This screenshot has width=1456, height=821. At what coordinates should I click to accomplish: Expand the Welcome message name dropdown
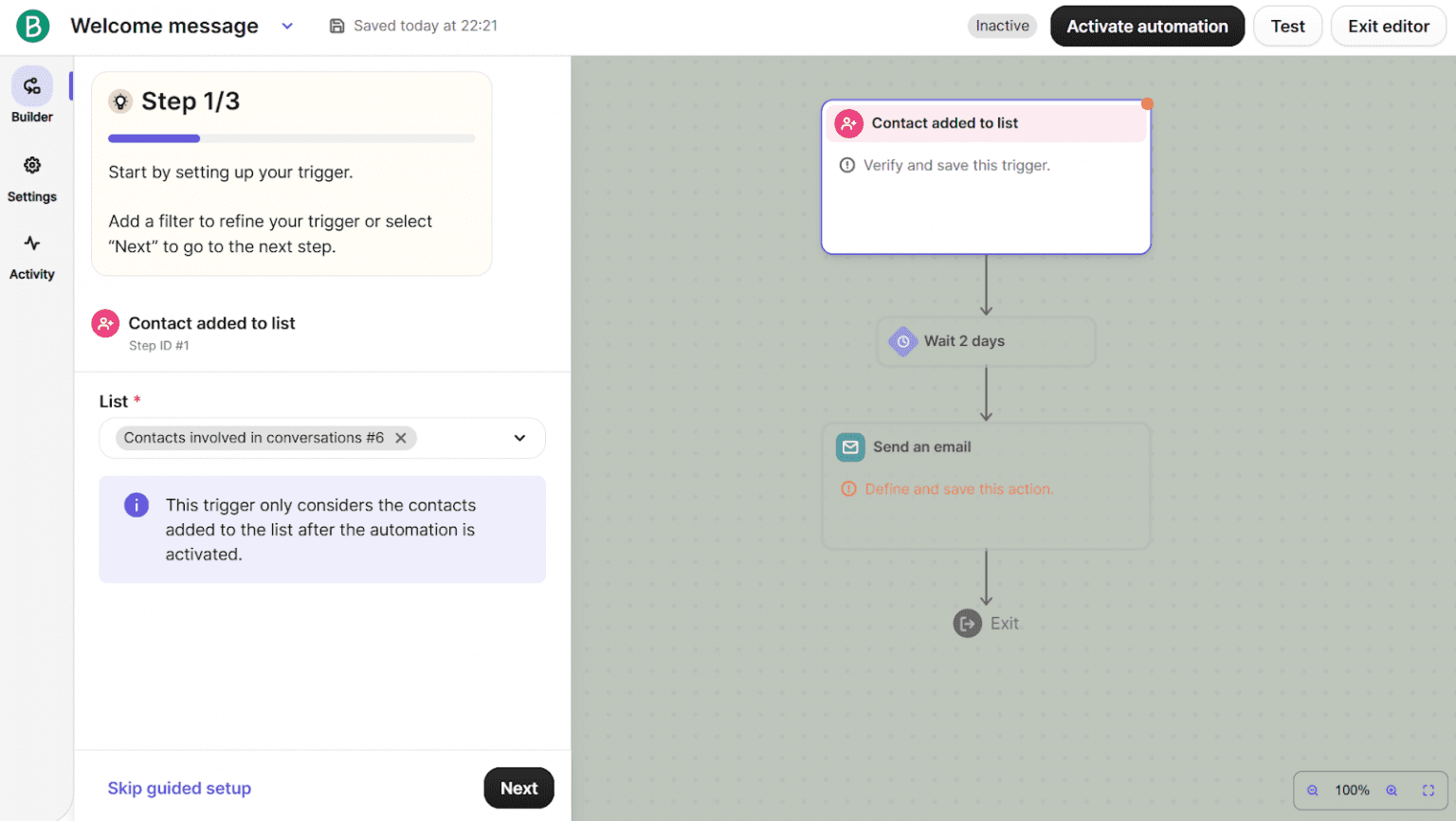(287, 27)
